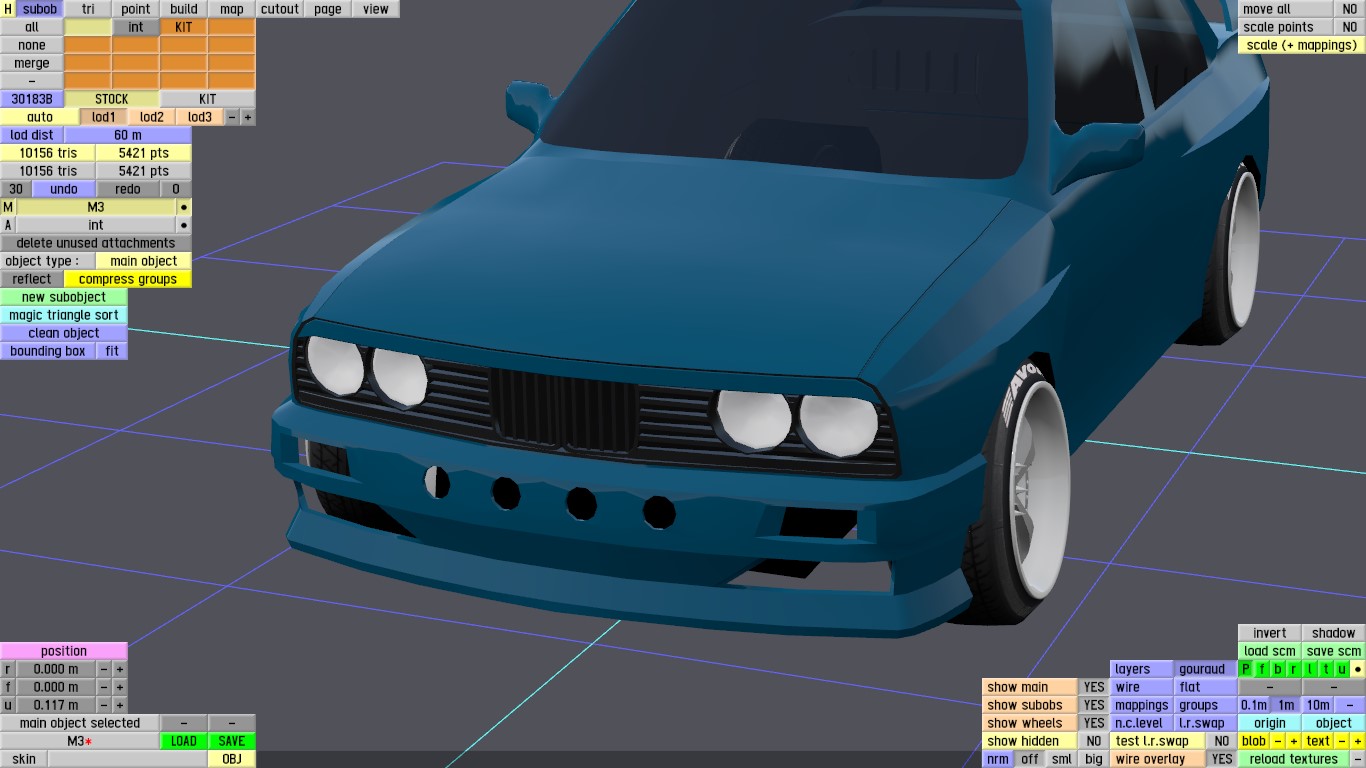Toggle the scale points NO setting

pos(1350,27)
